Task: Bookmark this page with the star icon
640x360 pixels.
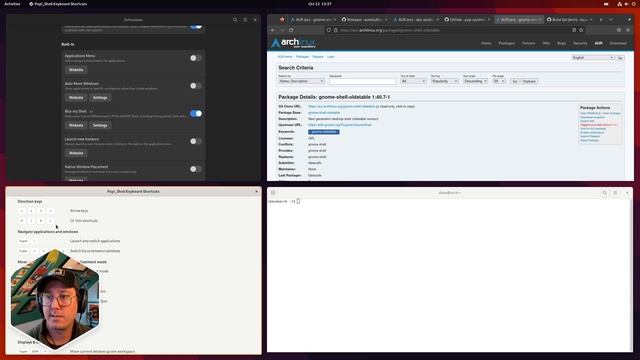Action: pos(581,30)
